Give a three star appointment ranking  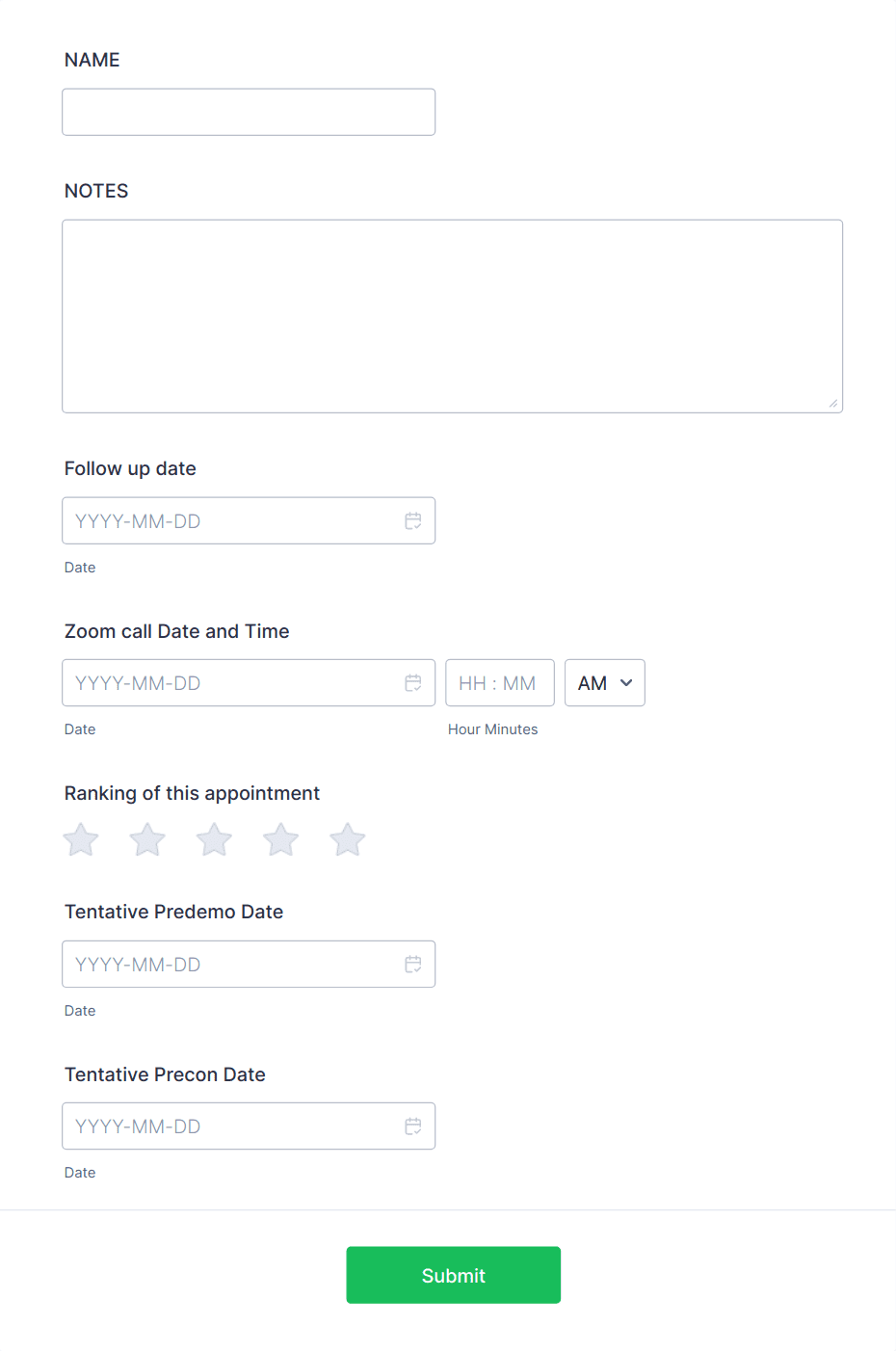[213, 839]
